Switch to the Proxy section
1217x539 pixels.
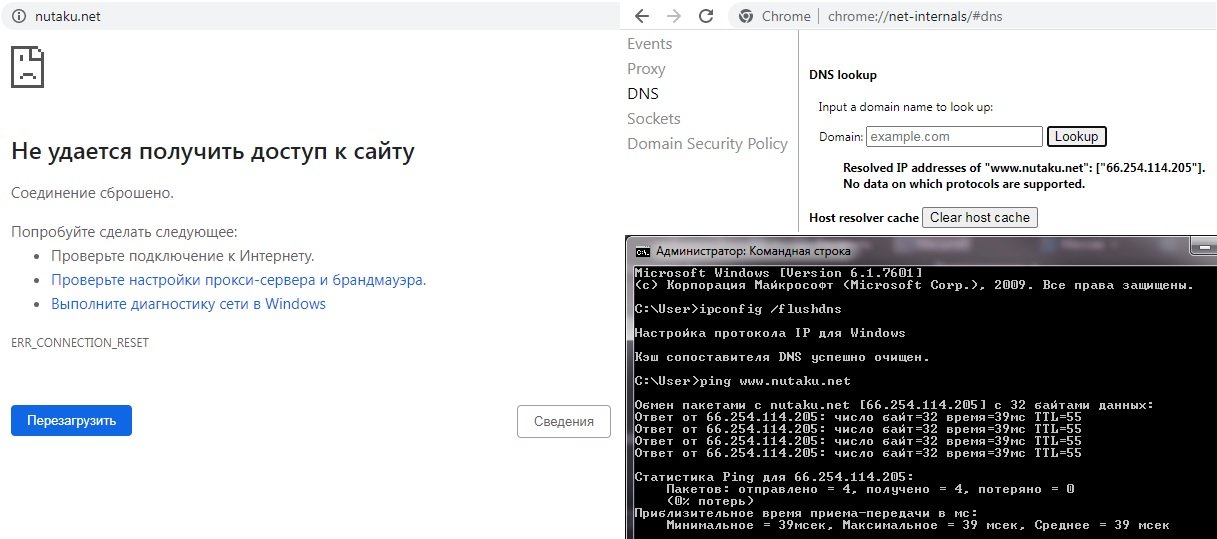pos(646,69)
